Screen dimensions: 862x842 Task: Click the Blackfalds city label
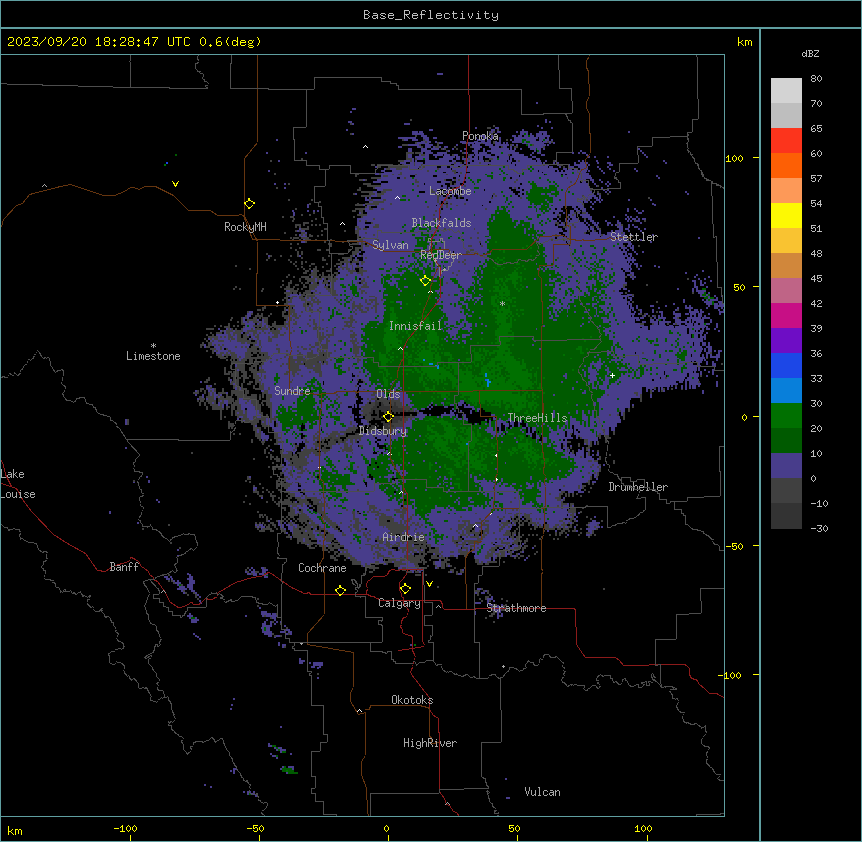pos(441,223)
